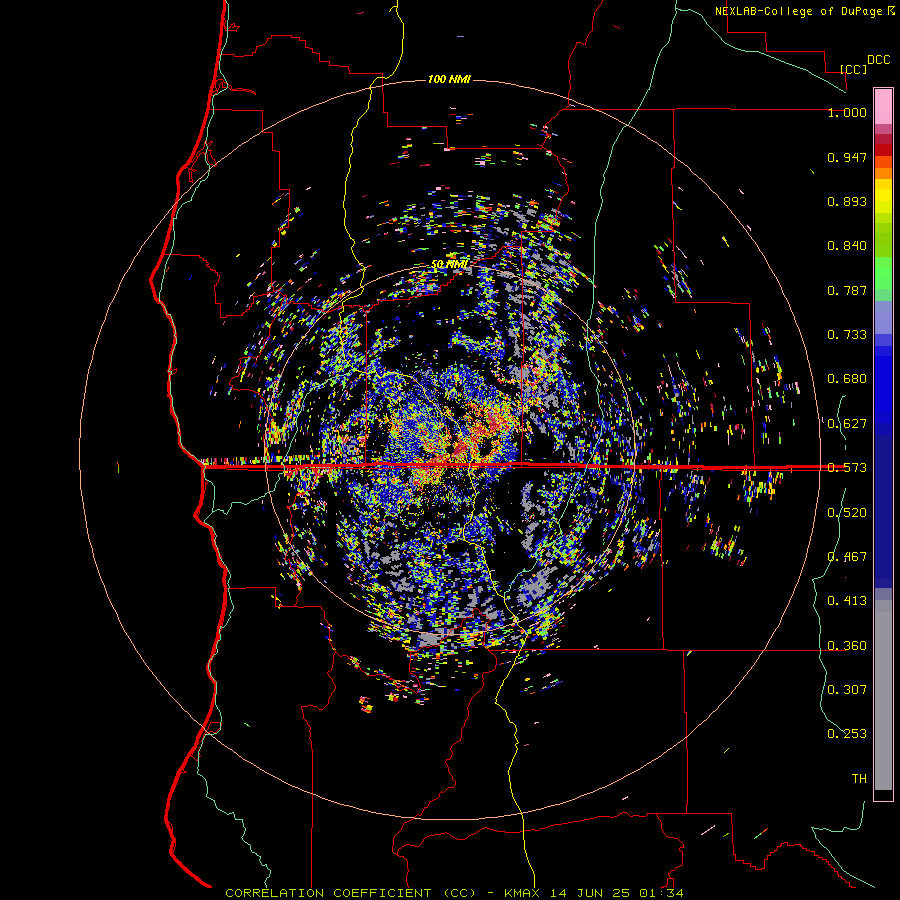900x900 pixels.
Task: Click the 0.253 scale value
Action: (x=847, y=734)
